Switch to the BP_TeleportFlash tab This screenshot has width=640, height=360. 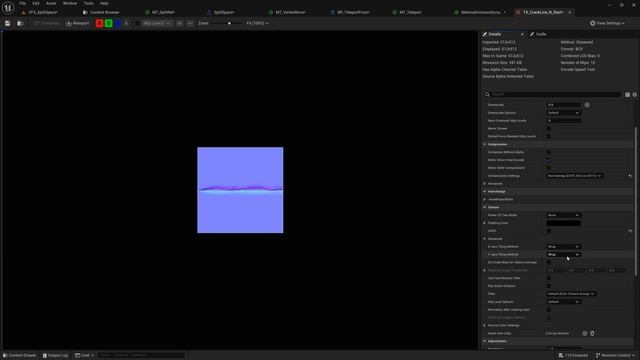[353, 12]
